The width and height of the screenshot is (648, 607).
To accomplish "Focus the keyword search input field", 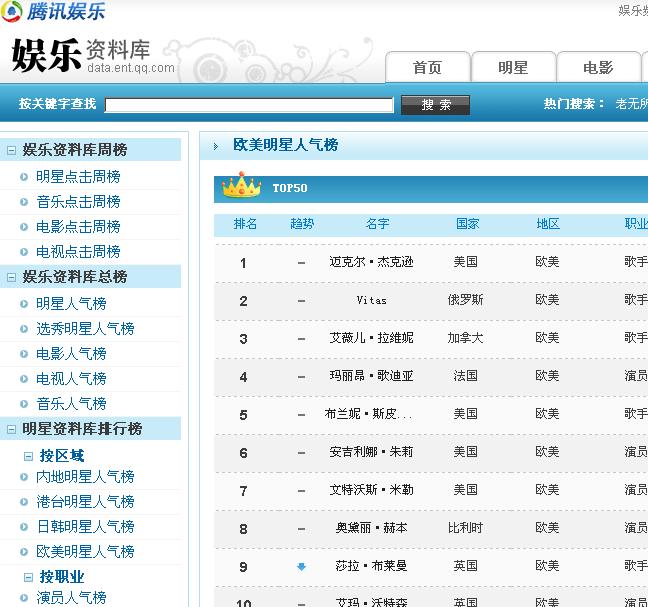I will pos(249,105).
